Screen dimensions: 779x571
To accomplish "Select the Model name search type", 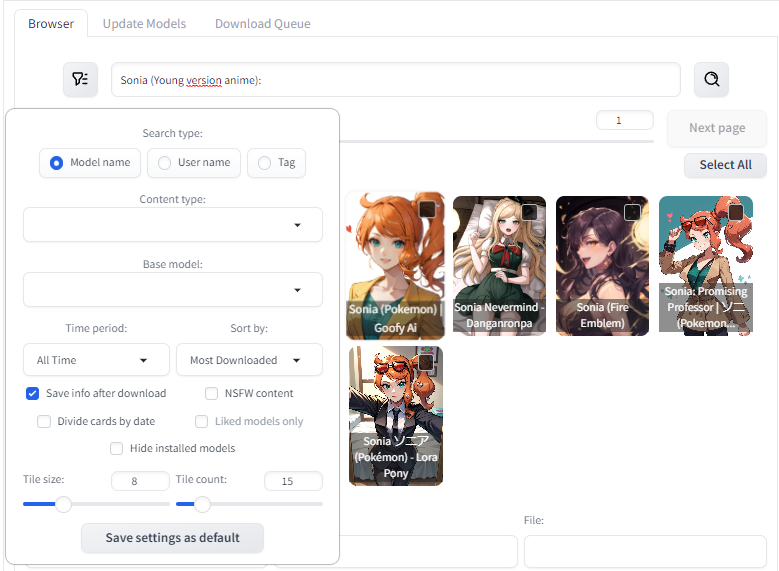I will click(90, 163).
